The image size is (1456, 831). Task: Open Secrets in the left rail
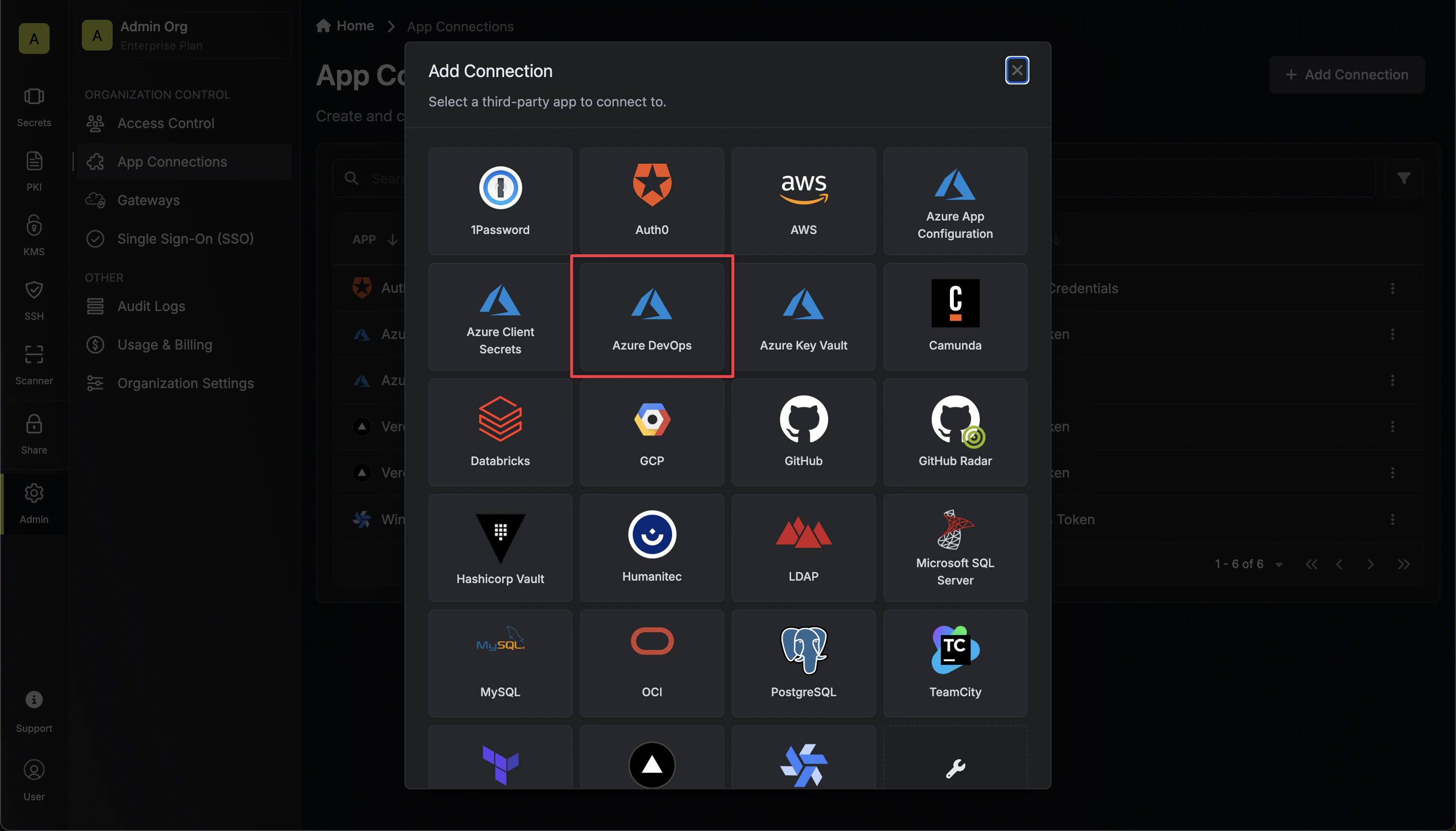(34, 107)
